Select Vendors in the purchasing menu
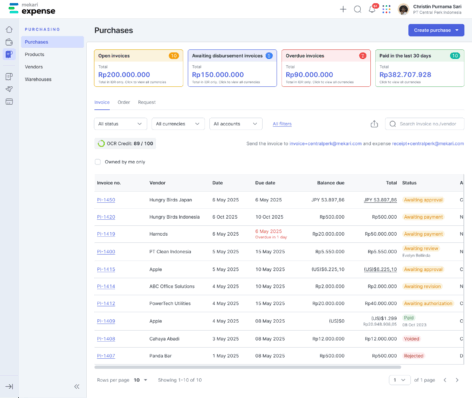The width and height of the screenshot is (472, 400). 34,67
